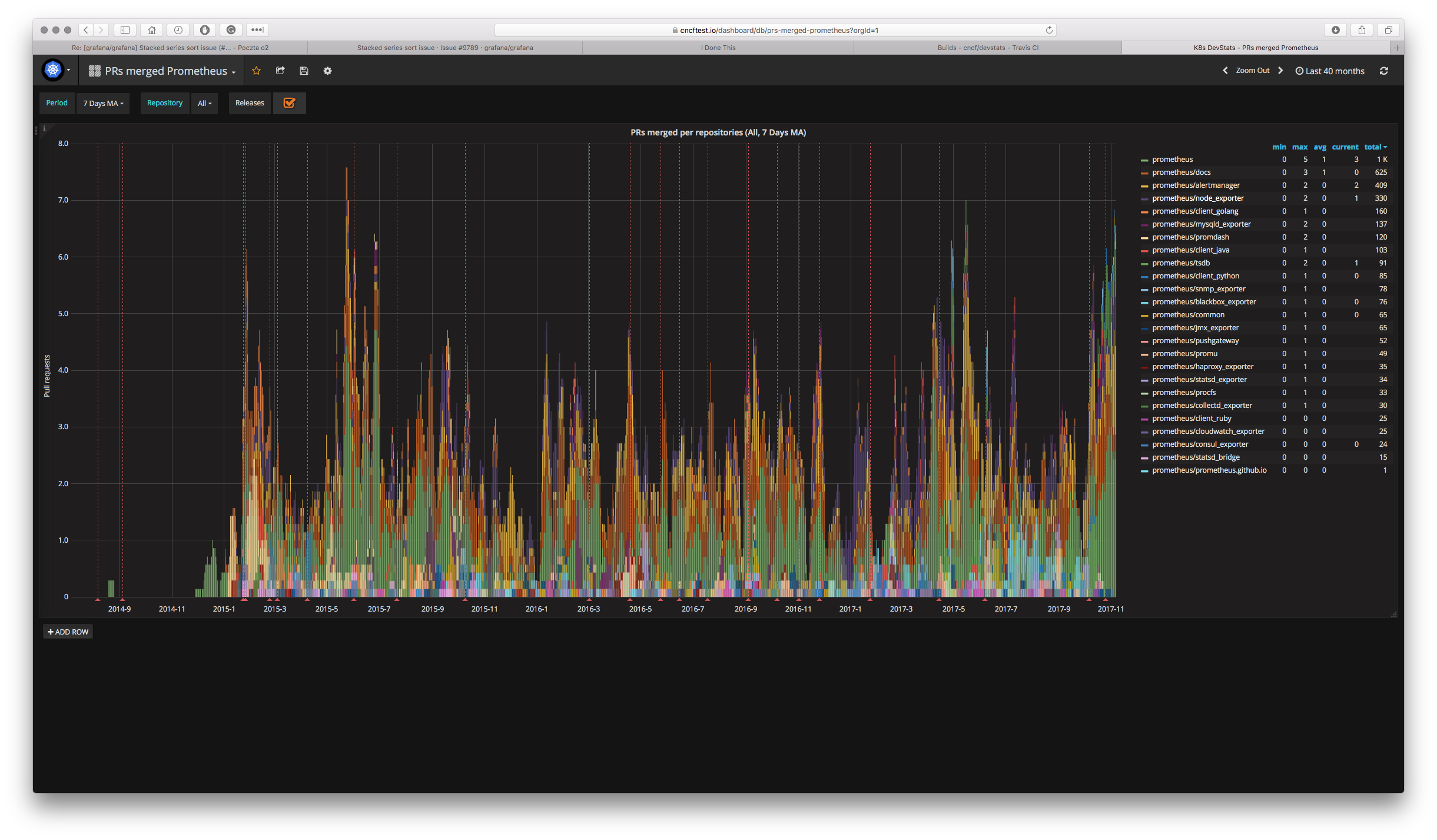Click the panel info icon above the chart

[x=45, y=127]
